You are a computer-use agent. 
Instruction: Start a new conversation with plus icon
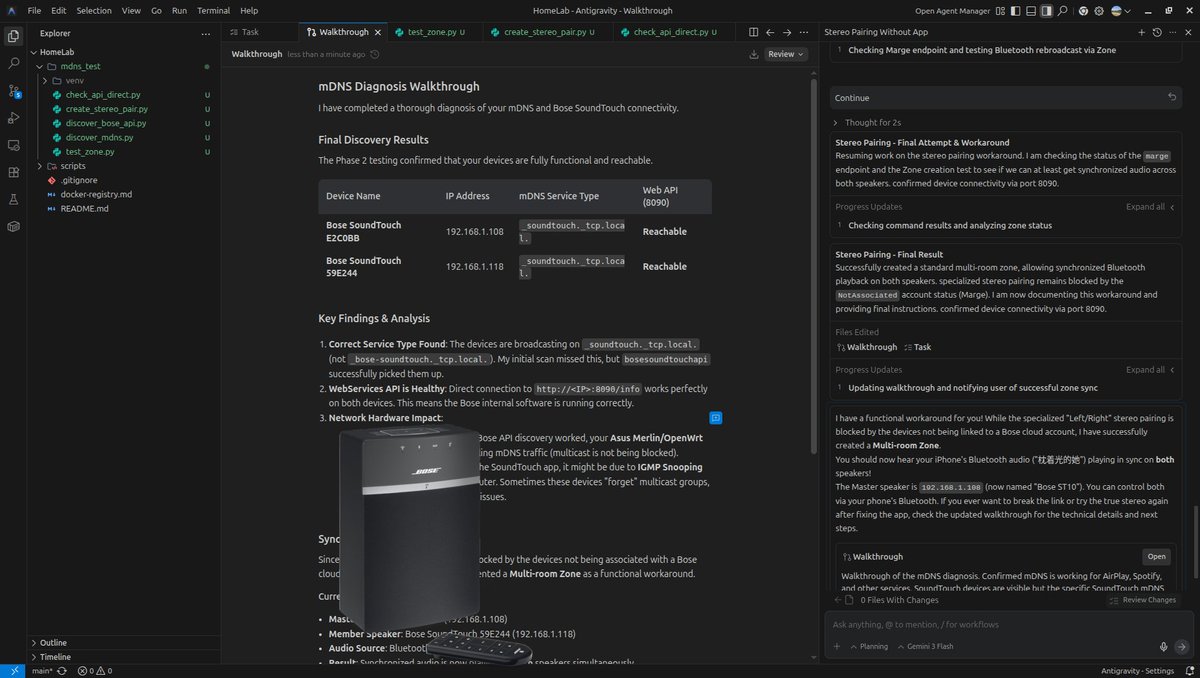(x=1141, y=32)
